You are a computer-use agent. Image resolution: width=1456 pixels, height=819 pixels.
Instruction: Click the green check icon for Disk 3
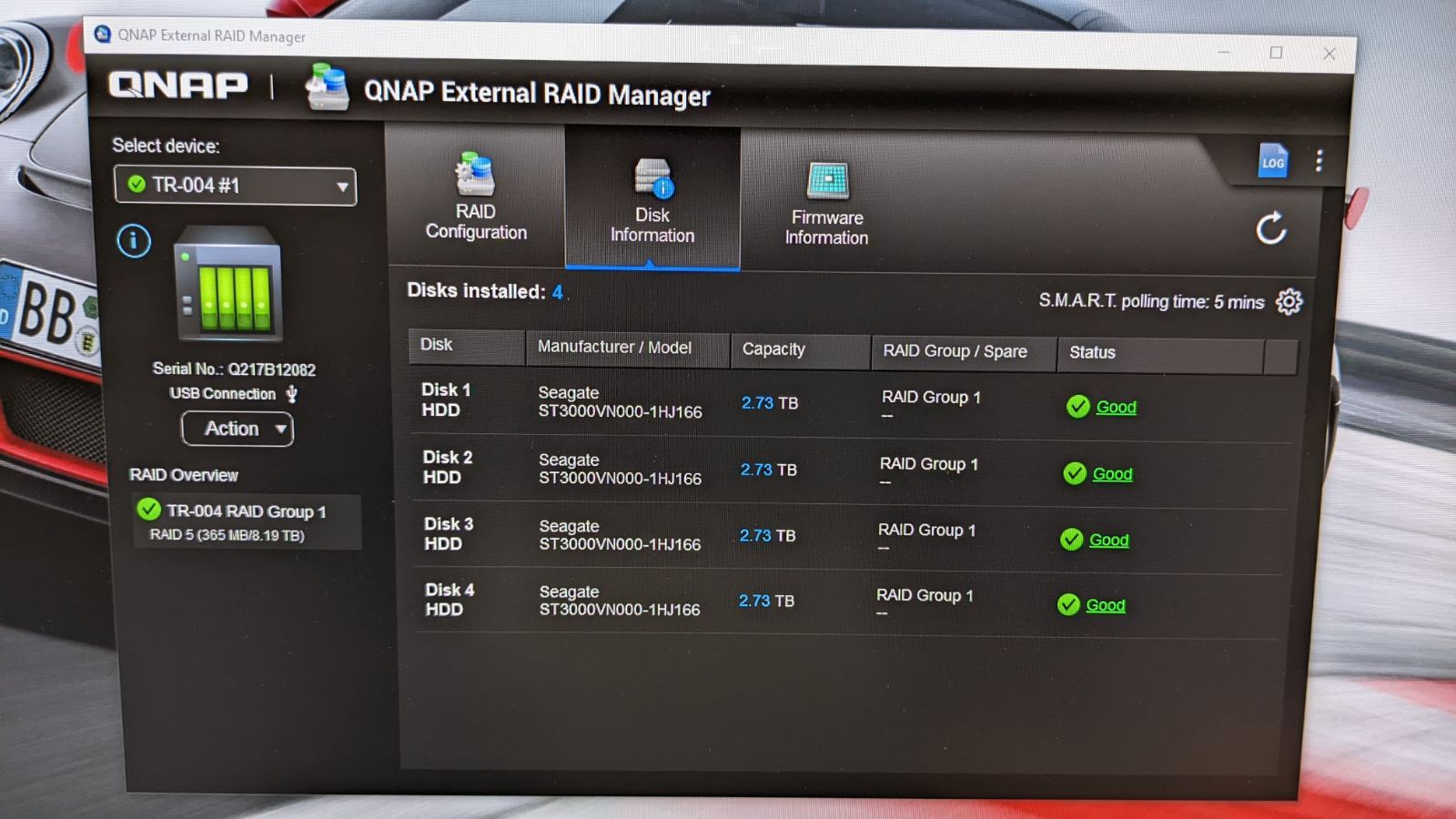(1071, 540)
